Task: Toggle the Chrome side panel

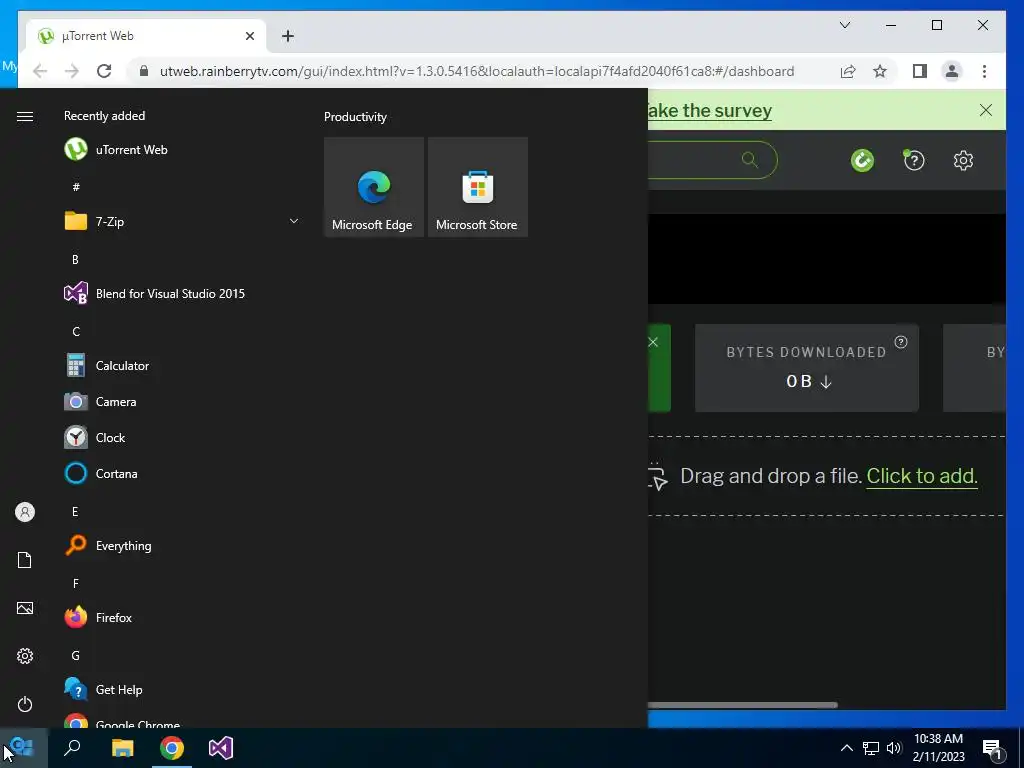Action: (920, 71)
